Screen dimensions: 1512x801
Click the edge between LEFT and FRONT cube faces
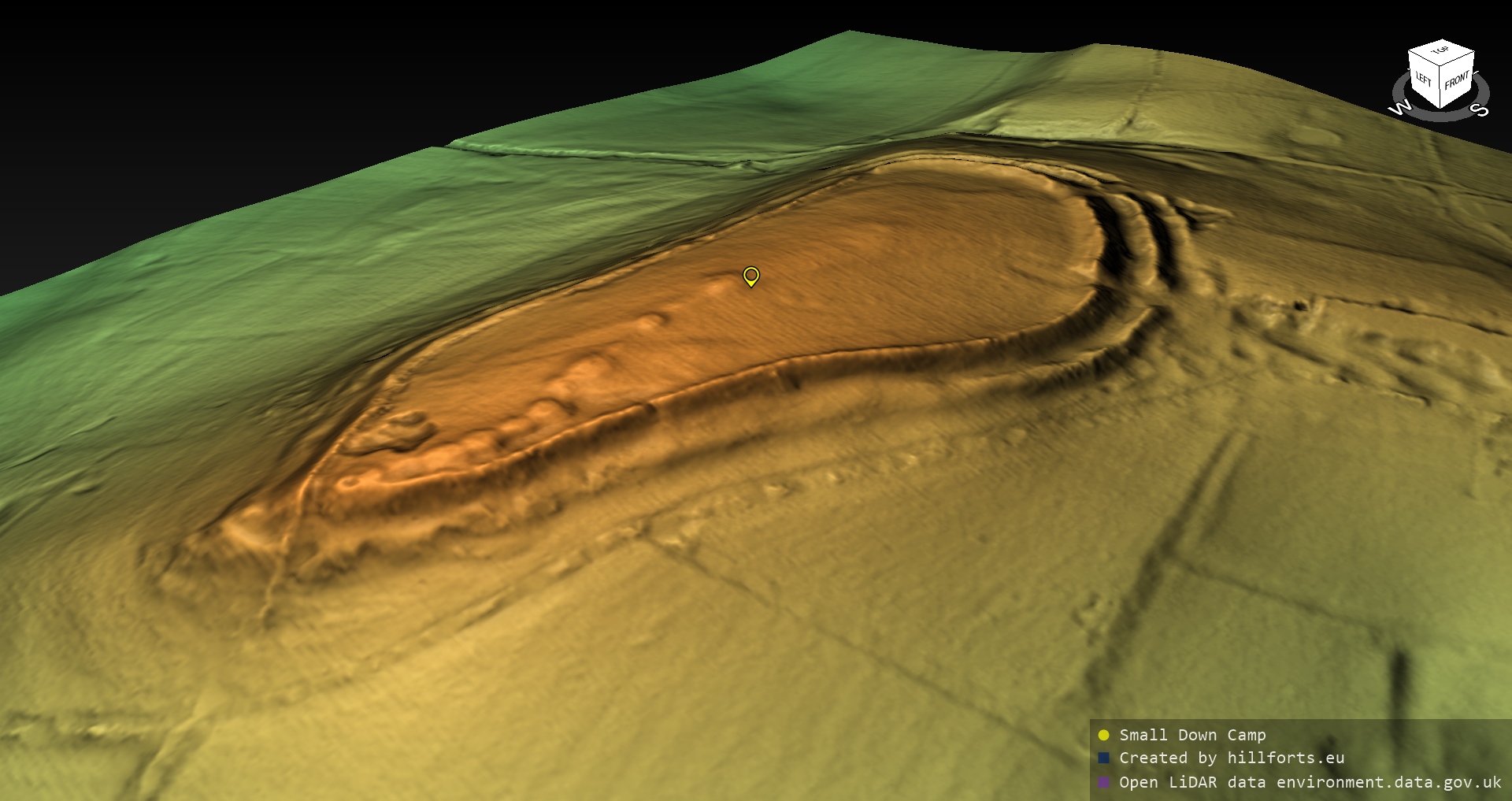click(x=1441, y=88)
